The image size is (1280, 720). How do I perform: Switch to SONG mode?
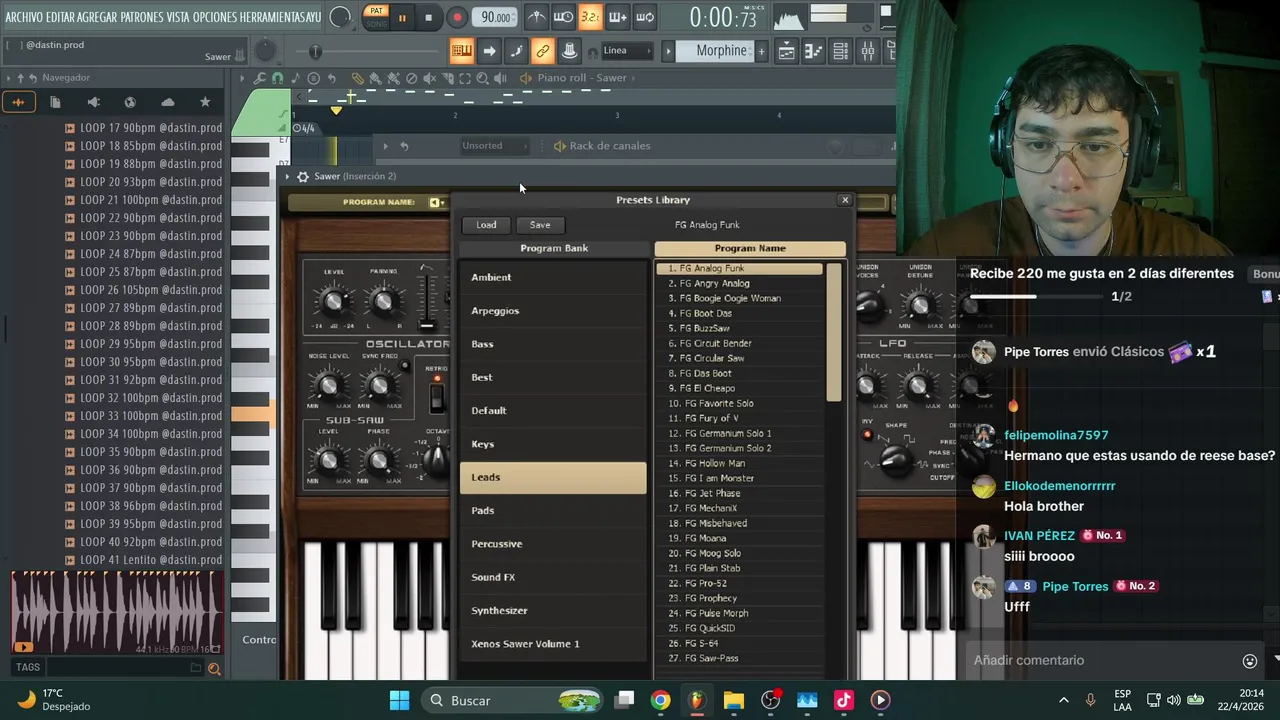pos(376,23)
